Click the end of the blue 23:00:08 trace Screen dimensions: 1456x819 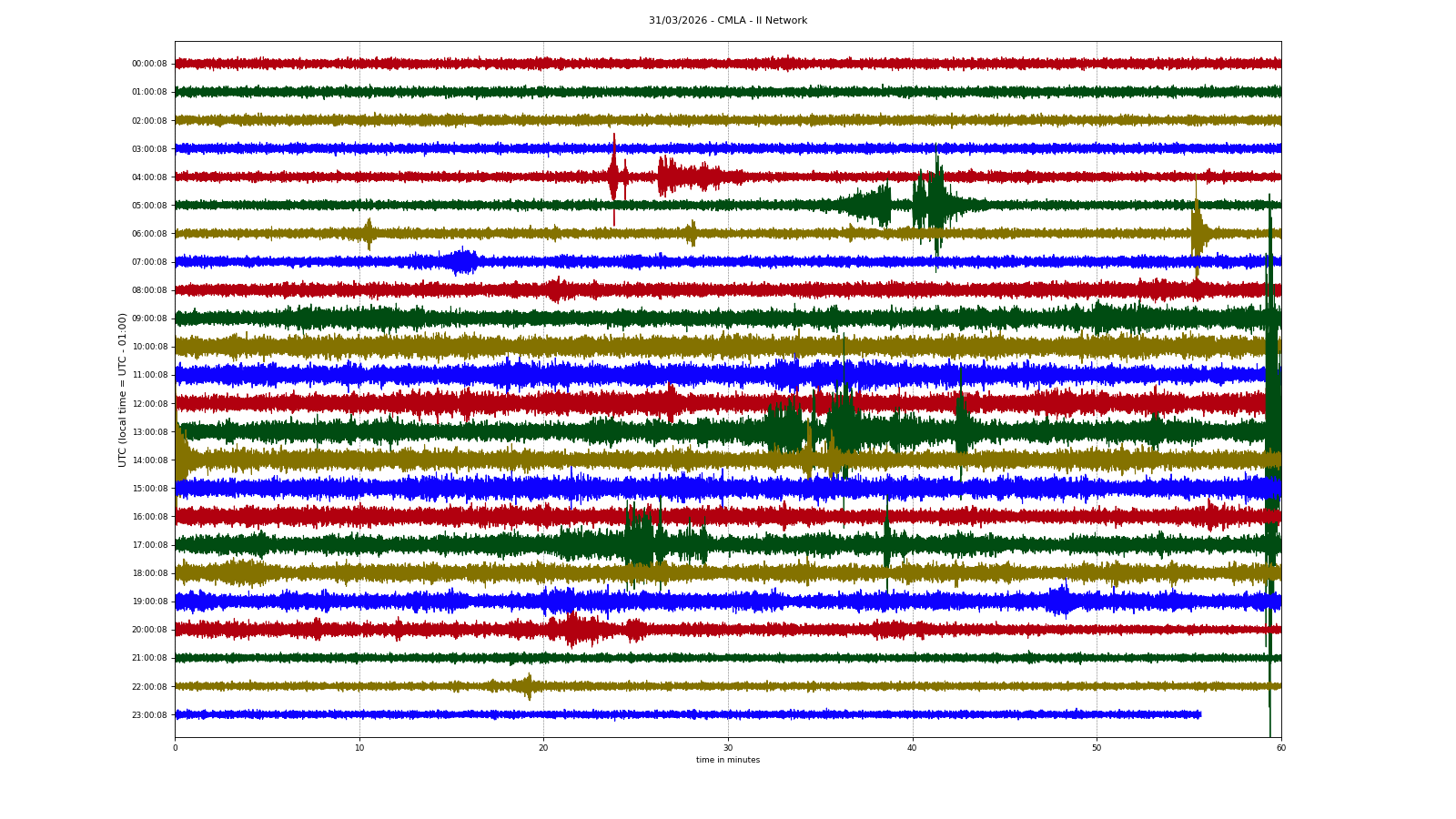click(1199, 714)
